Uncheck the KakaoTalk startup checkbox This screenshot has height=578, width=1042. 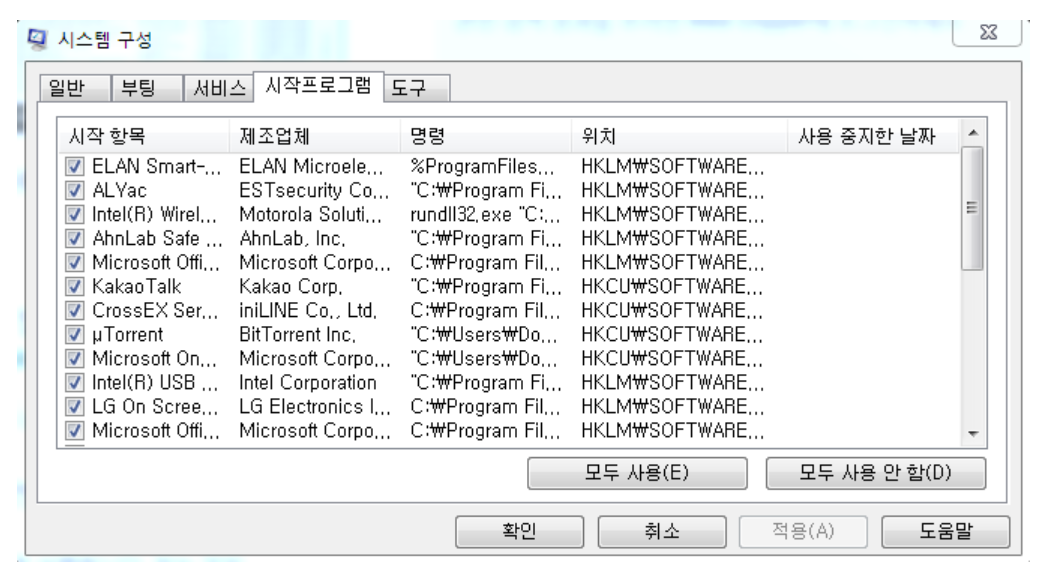(74, 286)
